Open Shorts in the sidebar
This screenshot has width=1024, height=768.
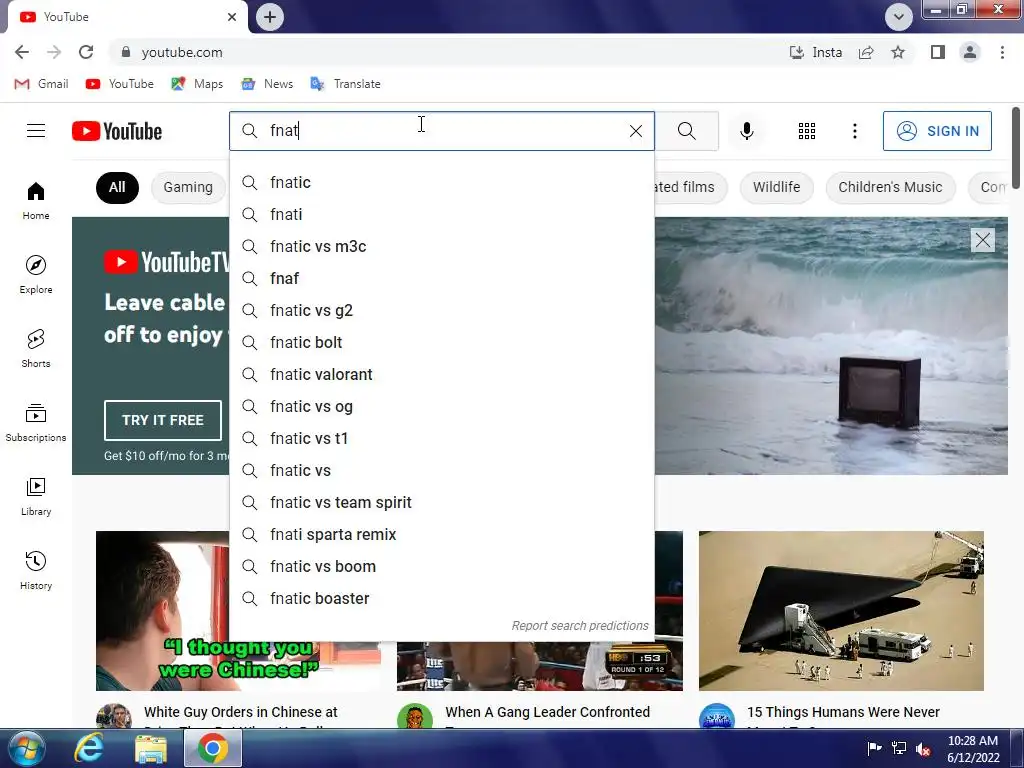pyautogui.click(x=36, y=348)
